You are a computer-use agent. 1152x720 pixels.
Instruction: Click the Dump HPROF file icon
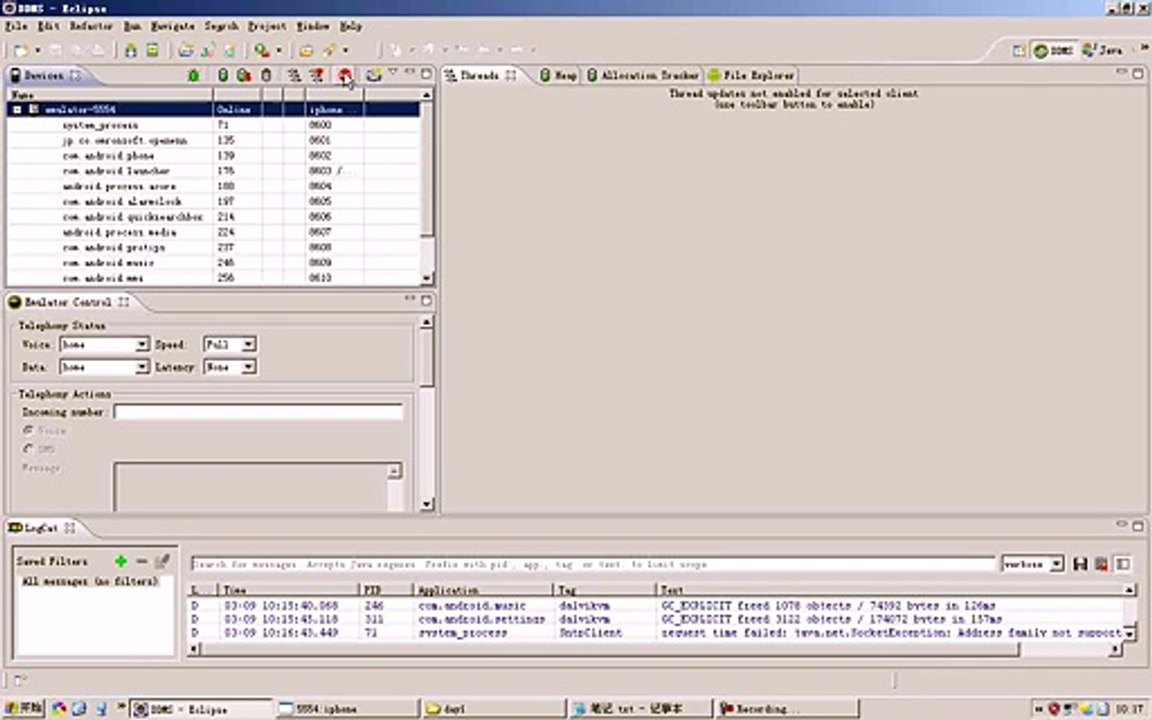pyautogui.click(x=244, y=75)
